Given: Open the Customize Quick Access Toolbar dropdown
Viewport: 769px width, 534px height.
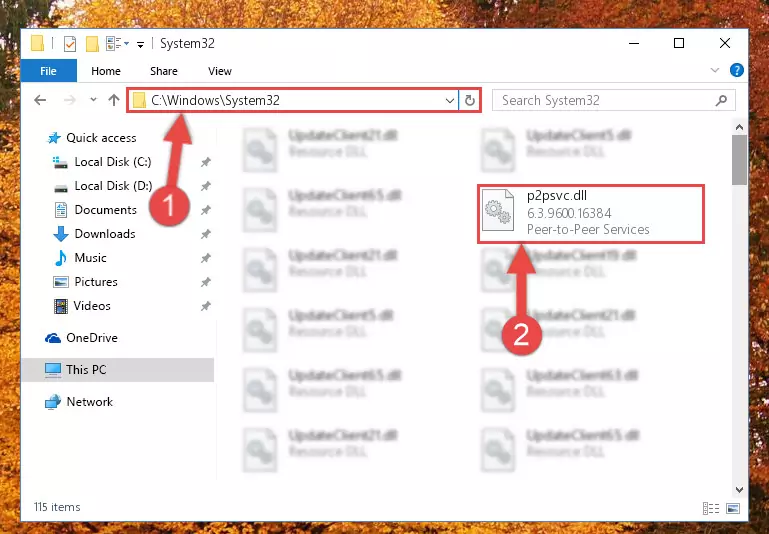Looking at the screenshot, I should (140, 45).
